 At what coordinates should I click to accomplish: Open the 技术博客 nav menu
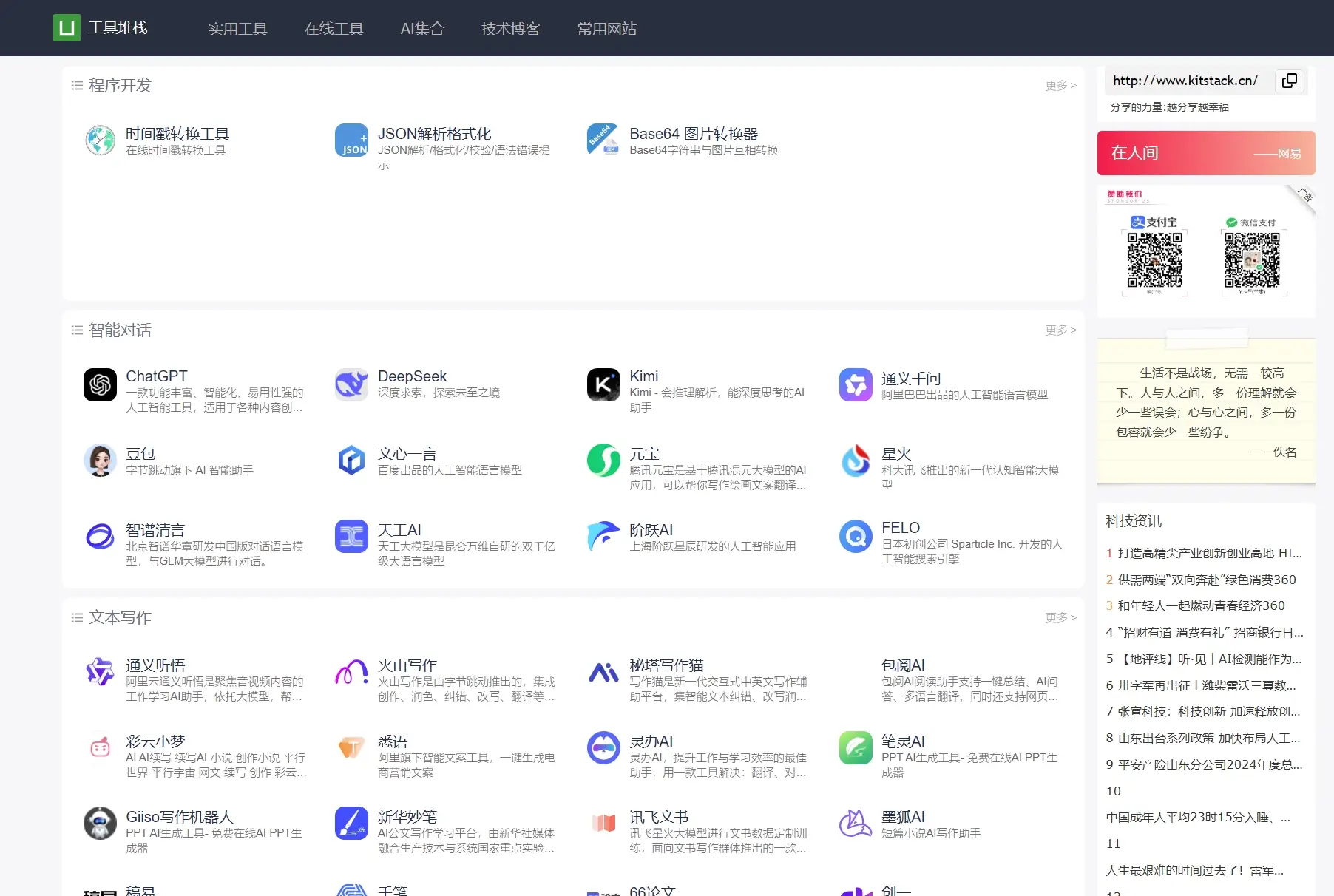click(511, 29)
